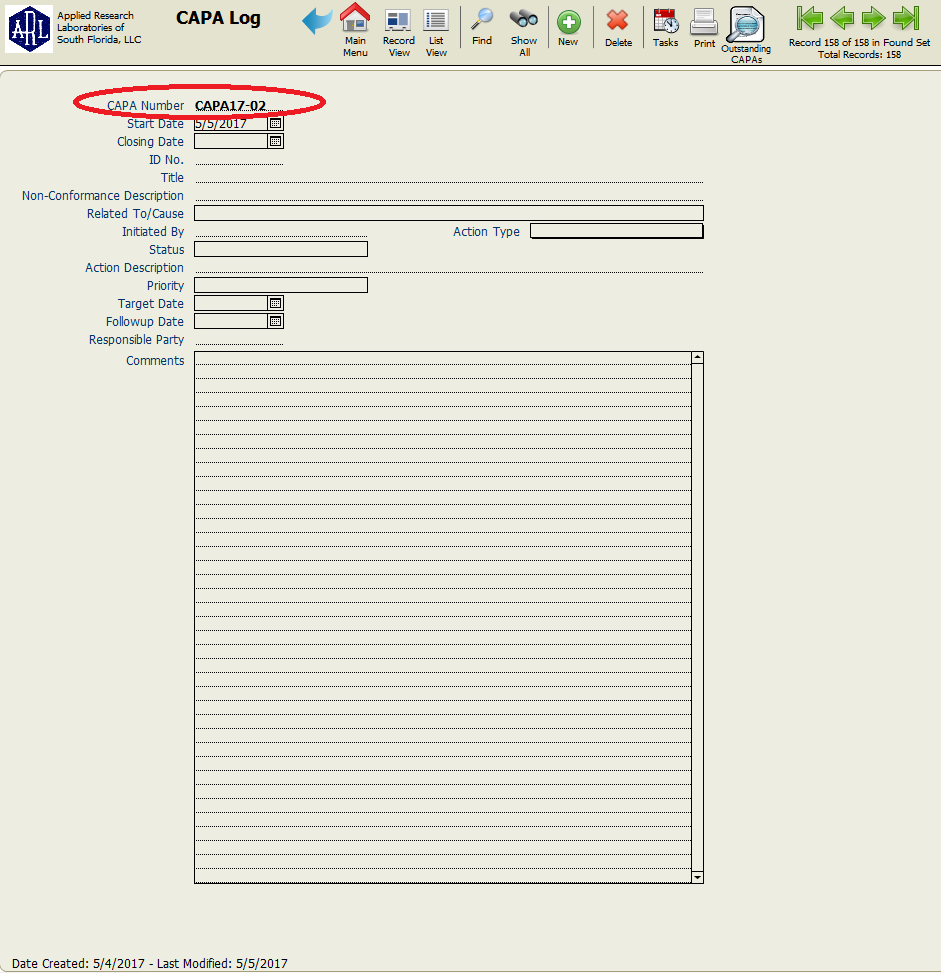The height and width of the screenshot is (973, 941).
Task: Open Start Date calendar picker
Action: 276,123
